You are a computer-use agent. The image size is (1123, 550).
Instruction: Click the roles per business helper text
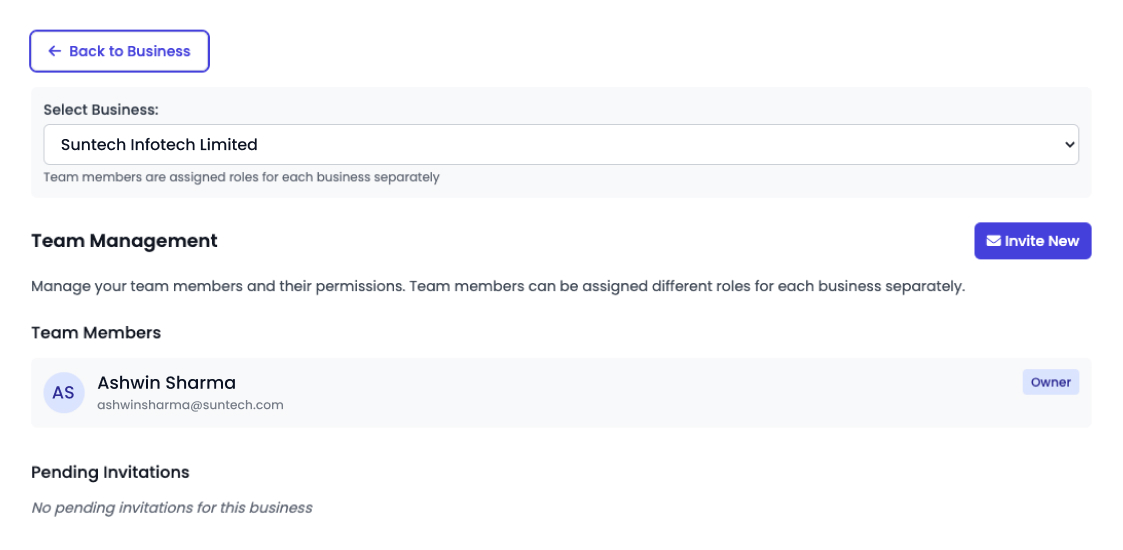click(241, 176)
